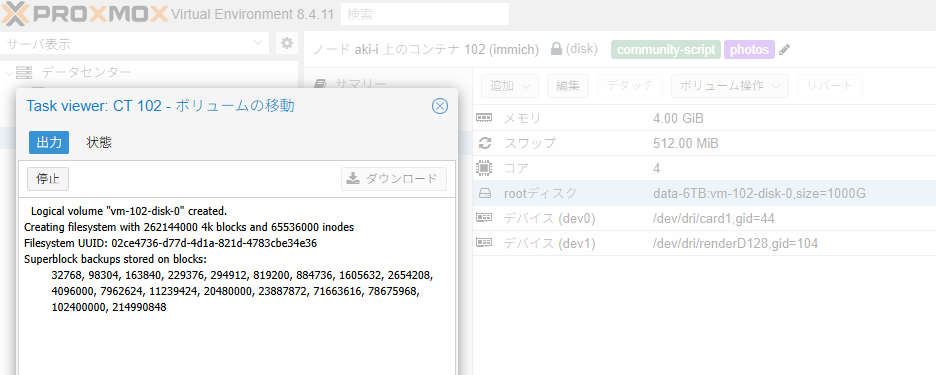Click the ダウンロード button
Image resolution: width=936 pixels, height=375 pixels.
coord(394,179)
